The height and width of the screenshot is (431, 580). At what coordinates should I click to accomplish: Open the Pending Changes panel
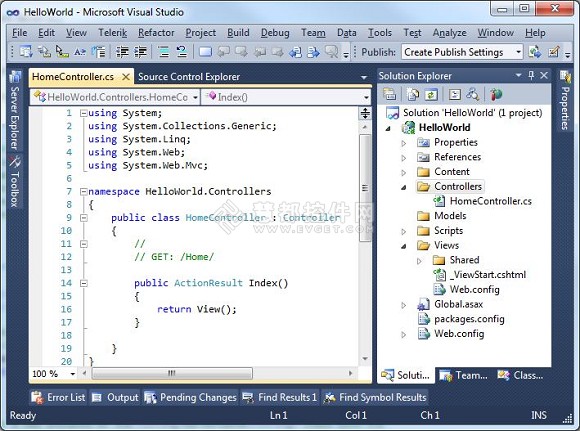click(190, 397)
